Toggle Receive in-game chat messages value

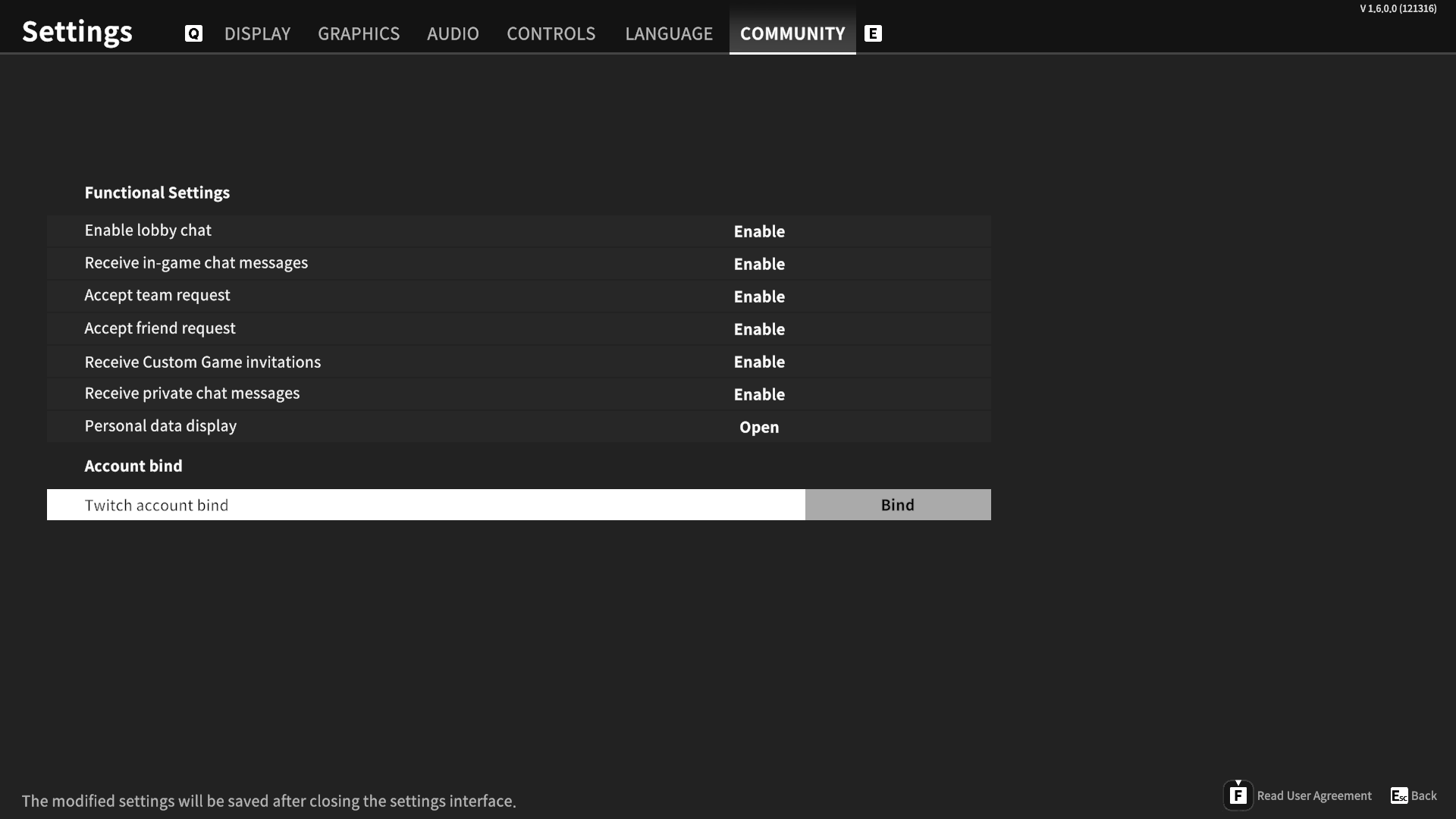759,264
